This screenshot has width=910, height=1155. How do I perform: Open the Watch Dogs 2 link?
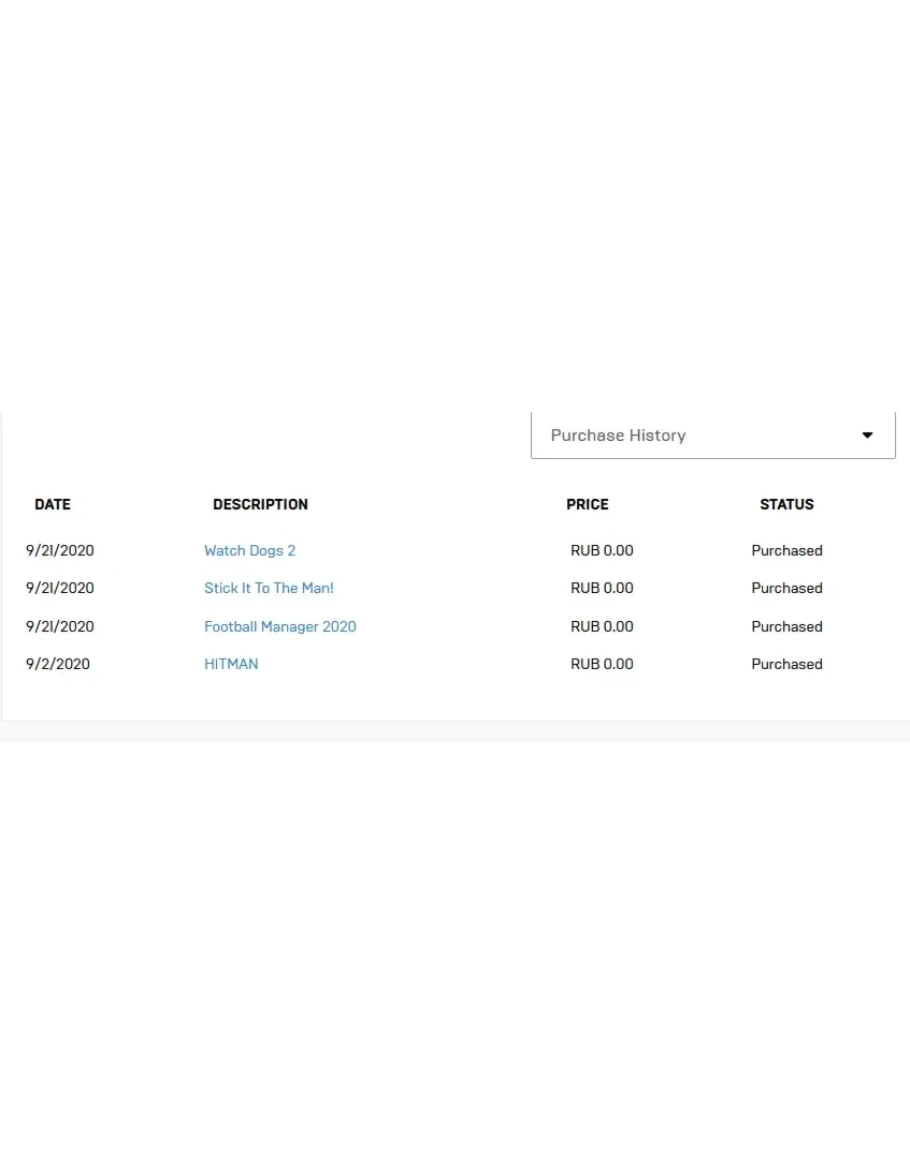pos(250,551)
